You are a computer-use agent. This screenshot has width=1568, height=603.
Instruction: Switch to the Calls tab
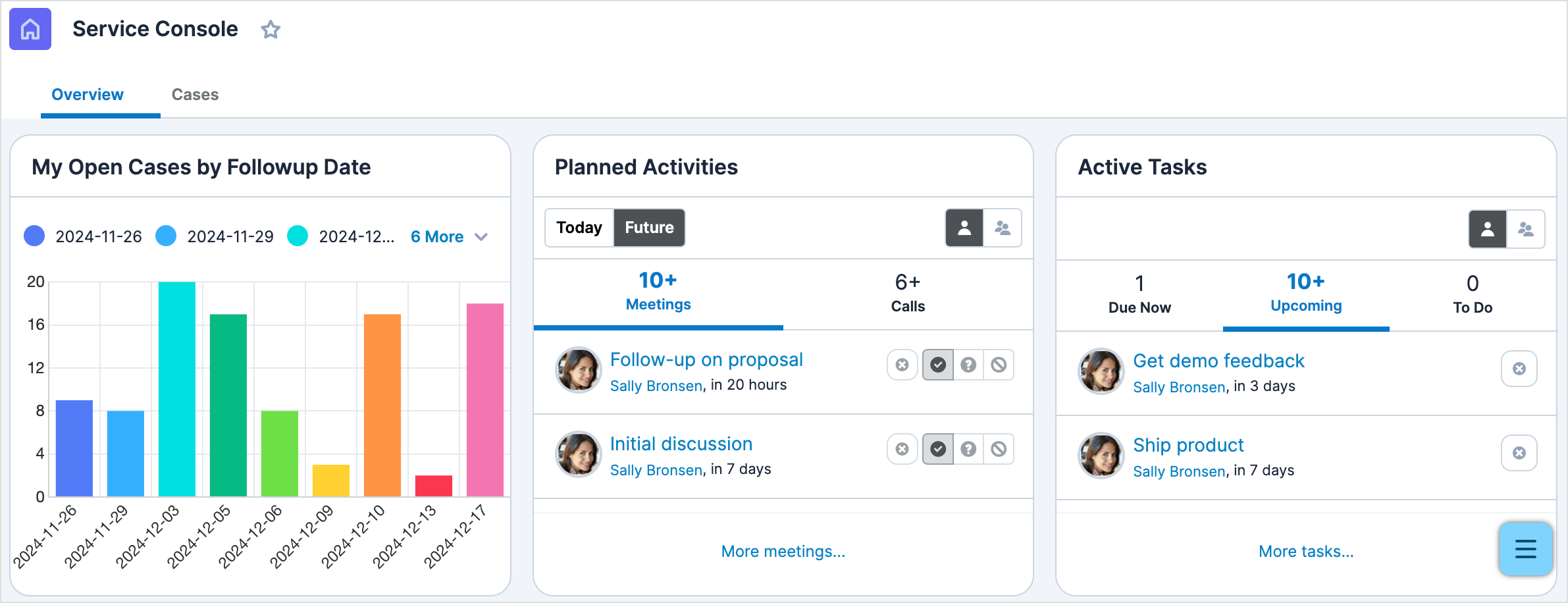click(908, 293)
